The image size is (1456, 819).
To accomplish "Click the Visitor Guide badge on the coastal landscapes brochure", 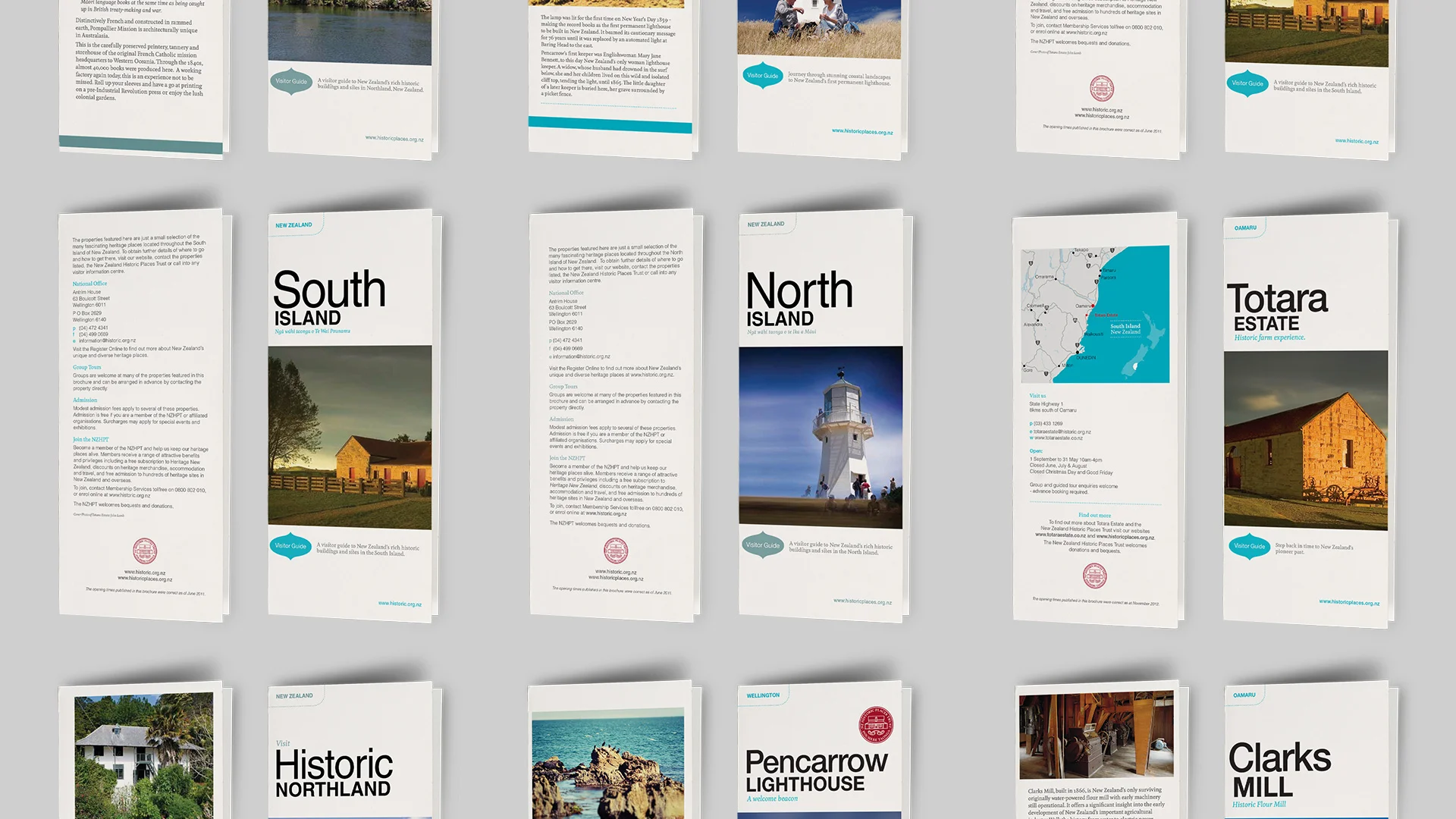I will point(762,76).
